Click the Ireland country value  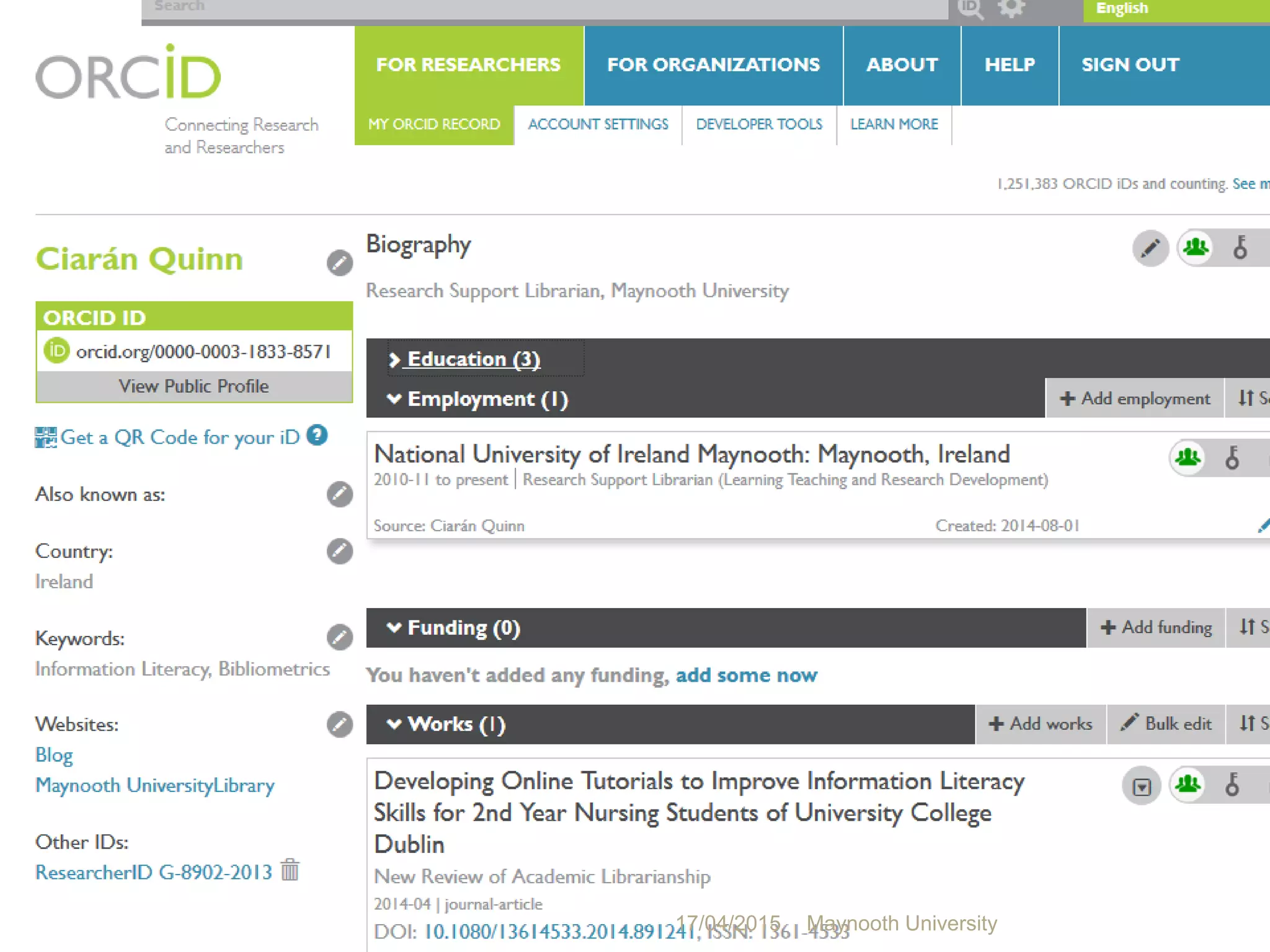(64, 581)
